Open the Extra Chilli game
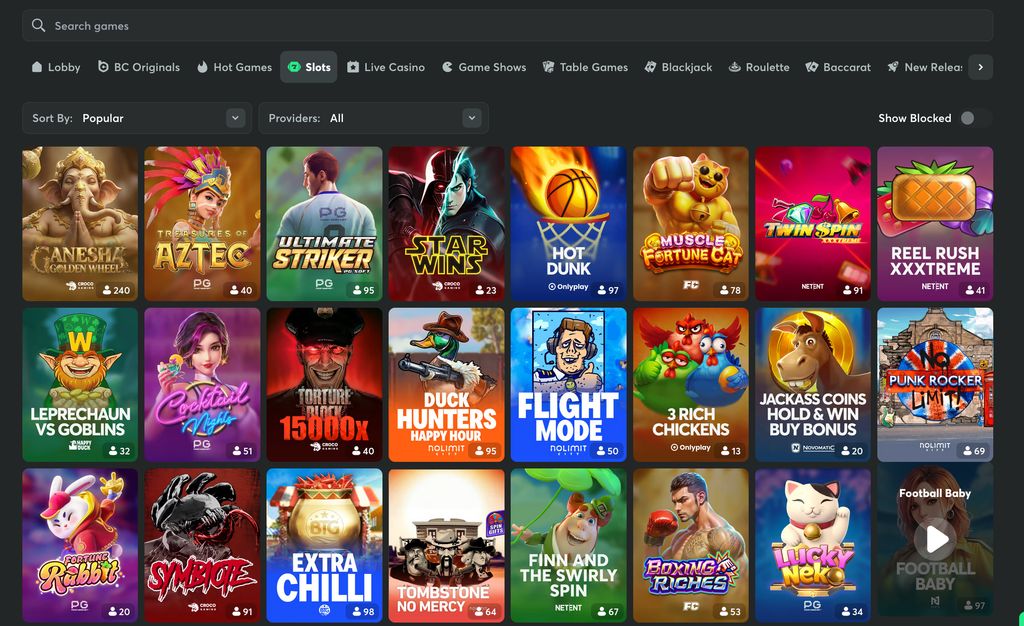Image resolution: width=1024 pixels, height=626 pixels. point(325,546)
